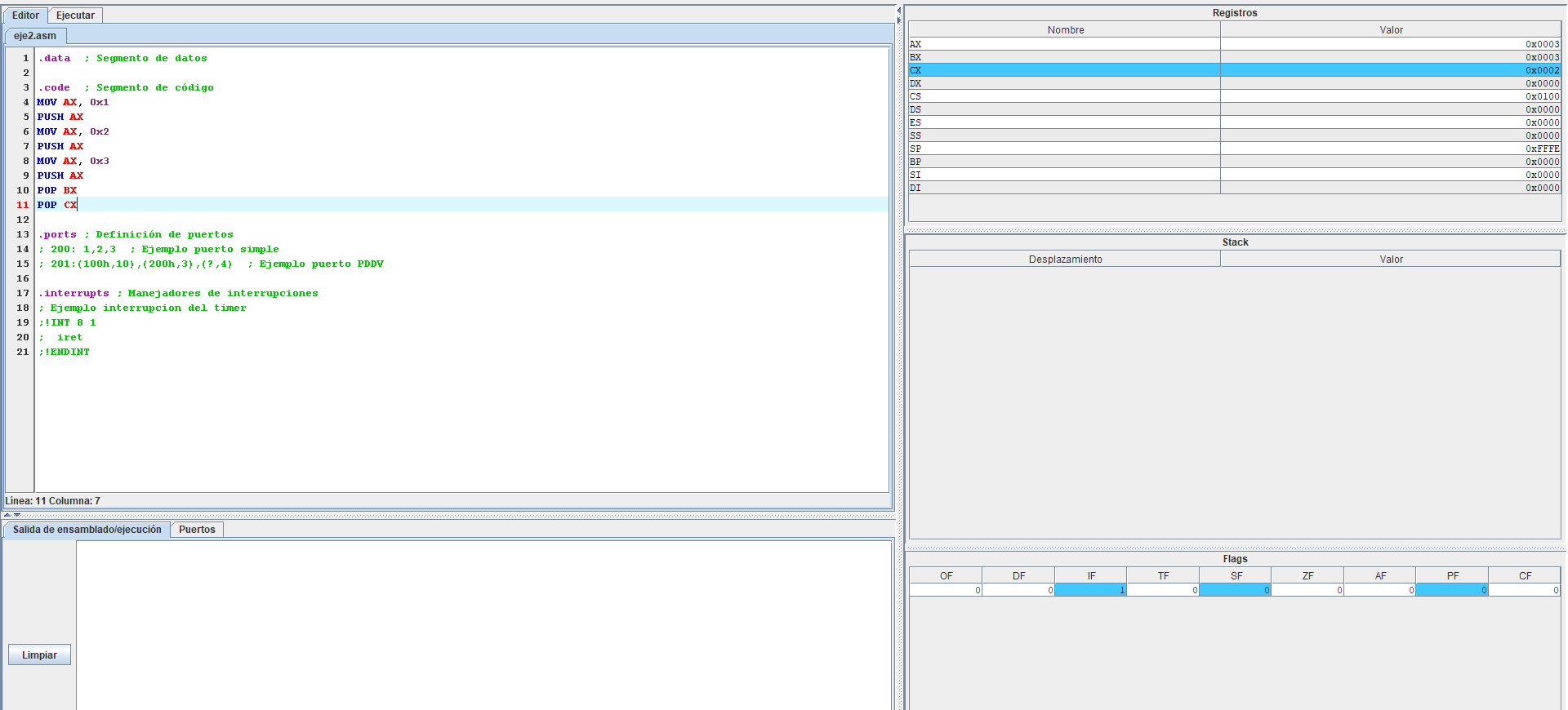
Task: Click the ';!ENDINT' comment line
Action: click(64, 353)
